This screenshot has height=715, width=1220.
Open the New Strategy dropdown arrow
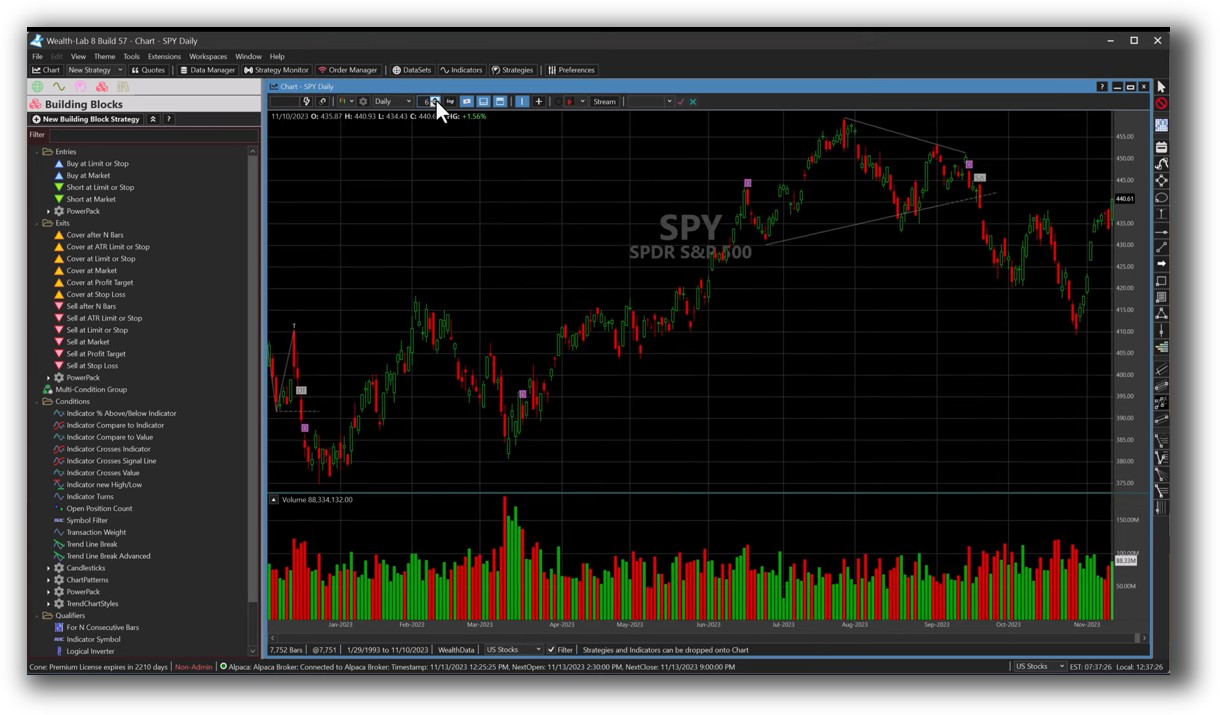[120, 70]
